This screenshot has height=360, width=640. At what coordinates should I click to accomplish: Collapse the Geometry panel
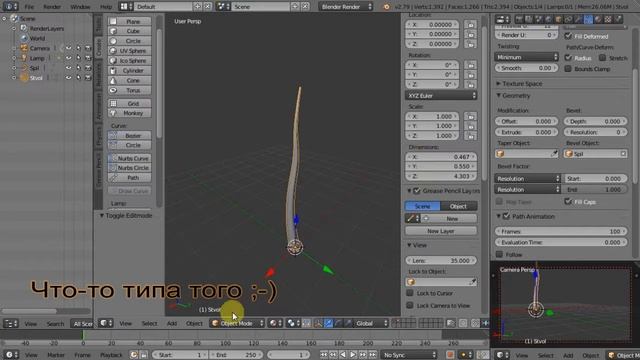pyautogui.click(x=516, y=96)
